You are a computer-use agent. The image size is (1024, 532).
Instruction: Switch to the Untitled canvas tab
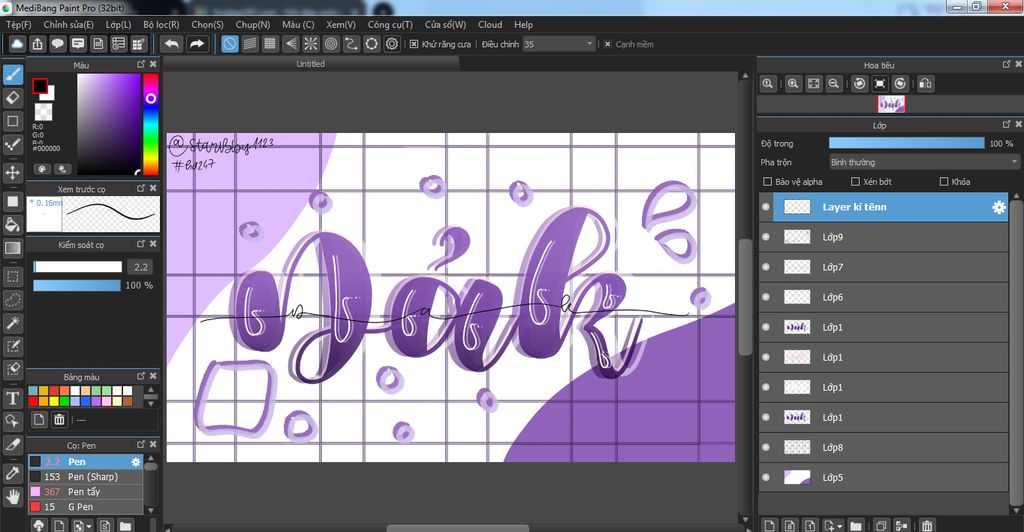coord(310,64)
